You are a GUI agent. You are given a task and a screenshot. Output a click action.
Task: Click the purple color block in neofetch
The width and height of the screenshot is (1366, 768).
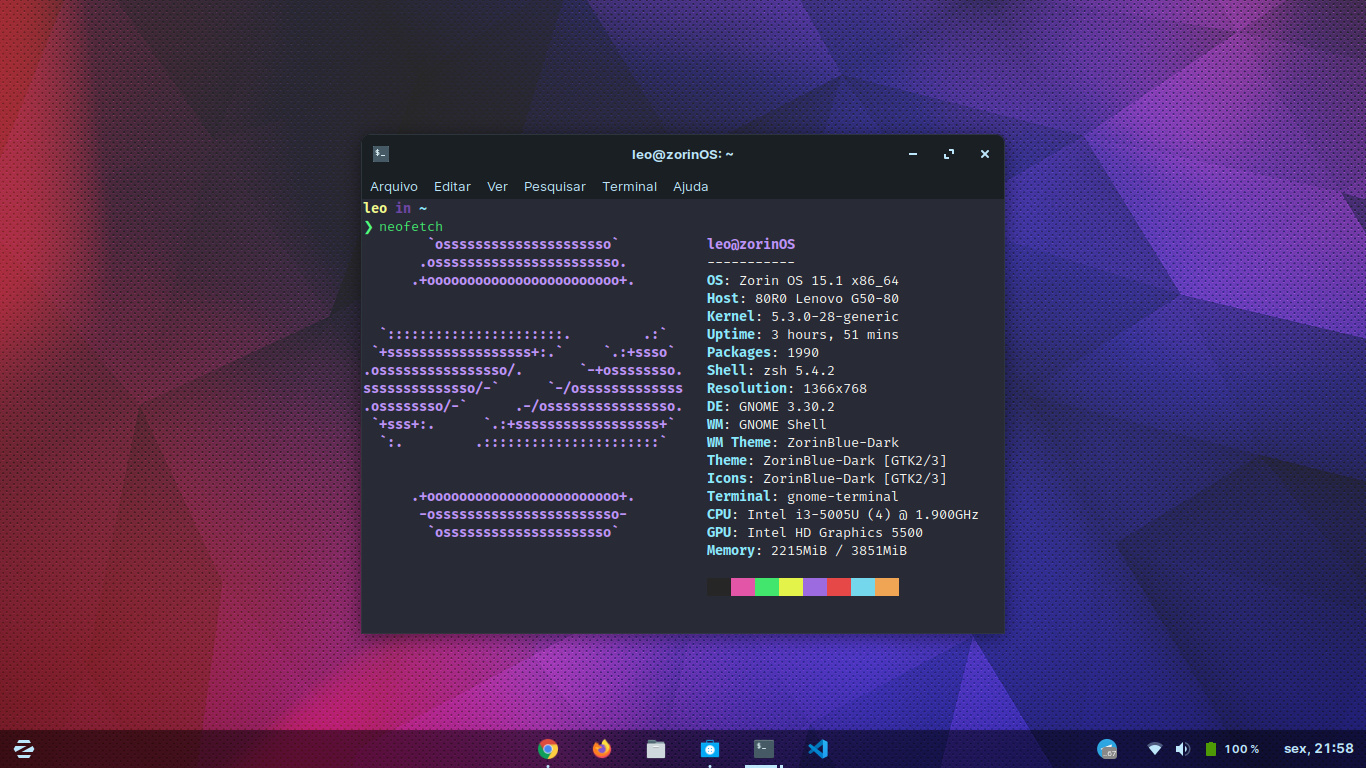click(815, 587)
